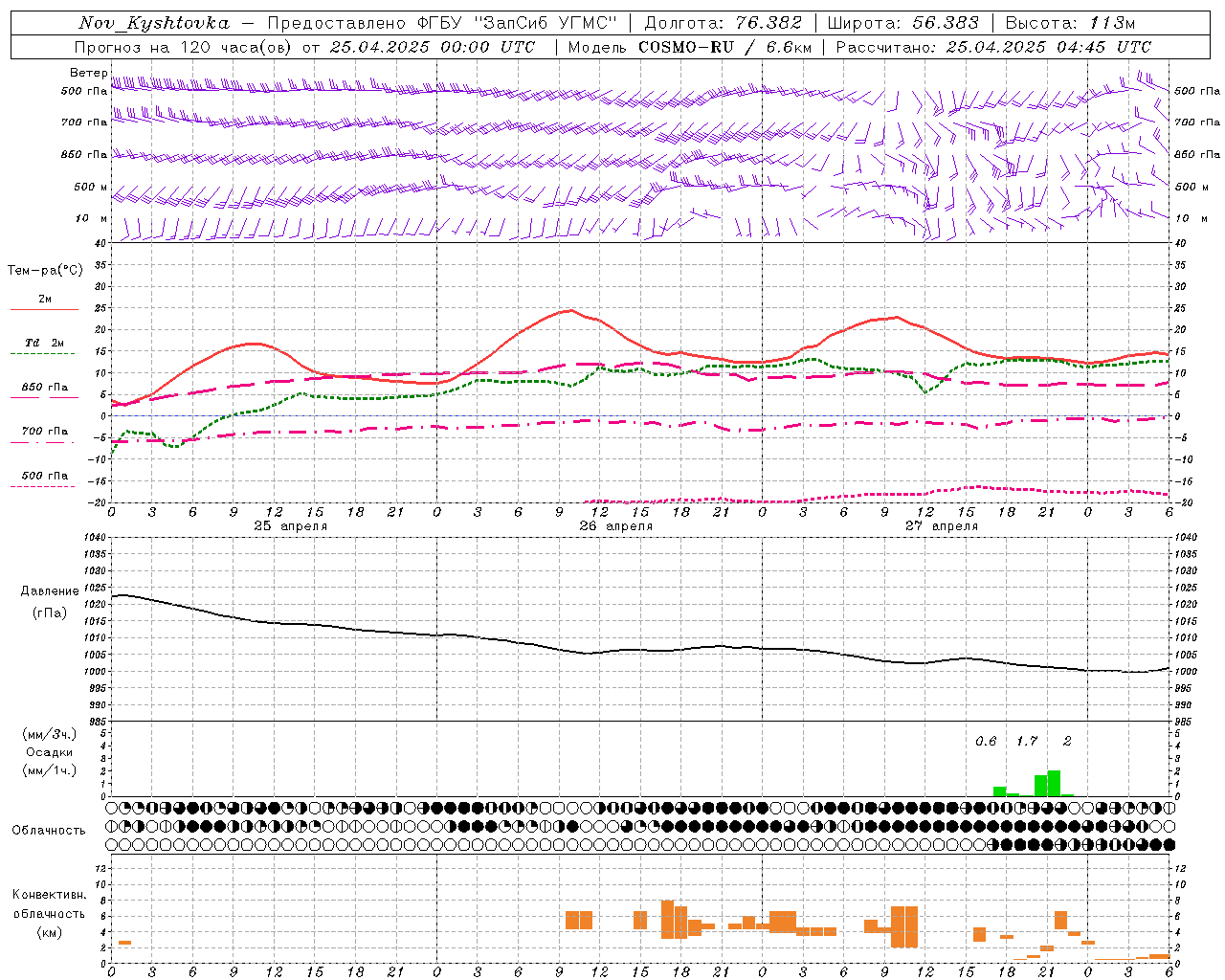Click the Nov_Kyshtovka station title

[x=153, y=23]
